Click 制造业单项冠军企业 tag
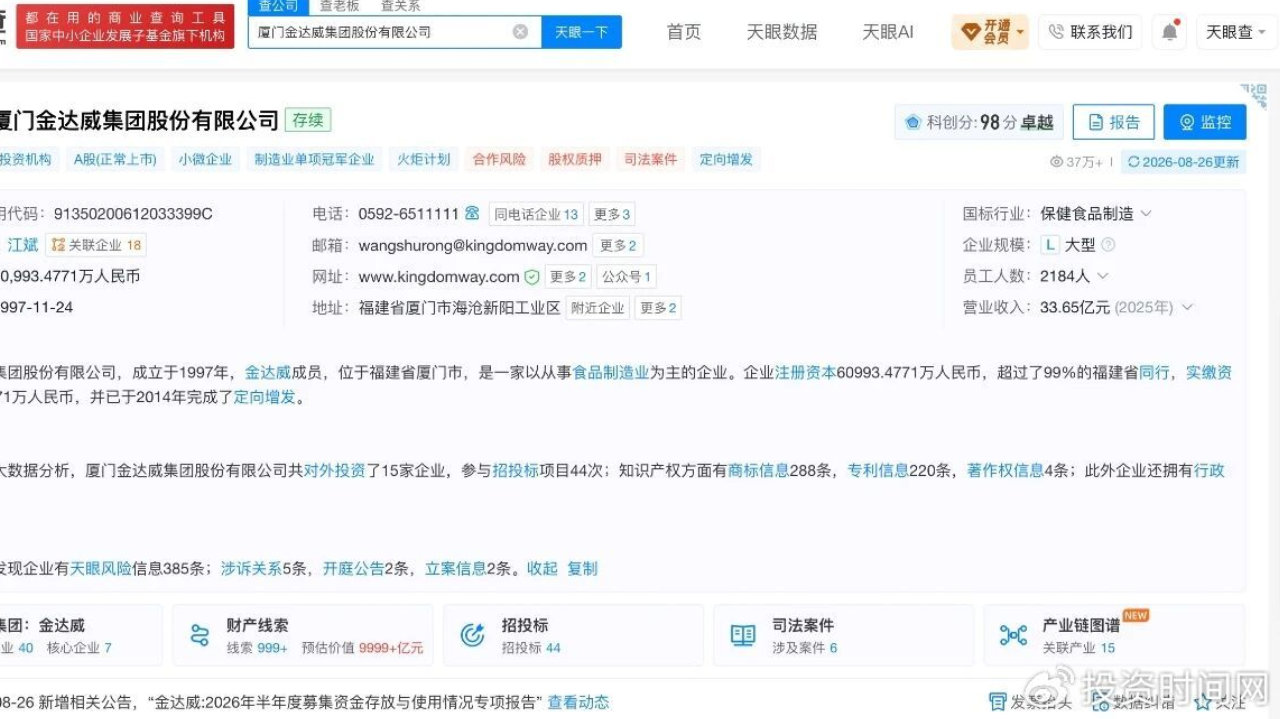 pos(314,159)
